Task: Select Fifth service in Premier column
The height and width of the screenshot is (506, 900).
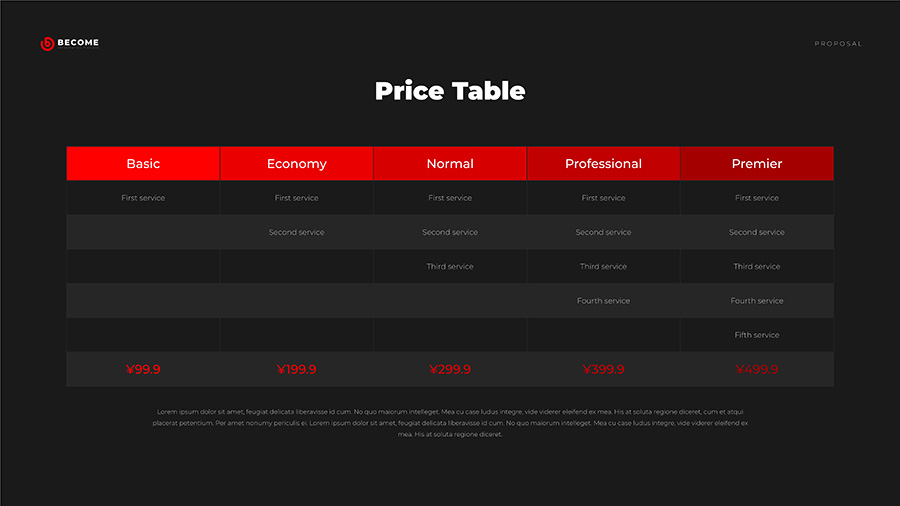Action: tap(757, 335)
